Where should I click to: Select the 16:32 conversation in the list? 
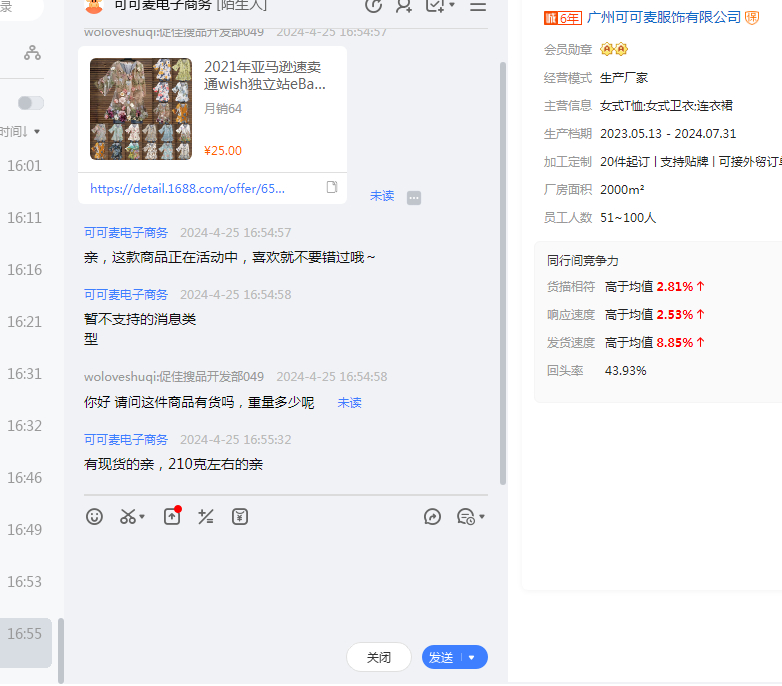25,426
